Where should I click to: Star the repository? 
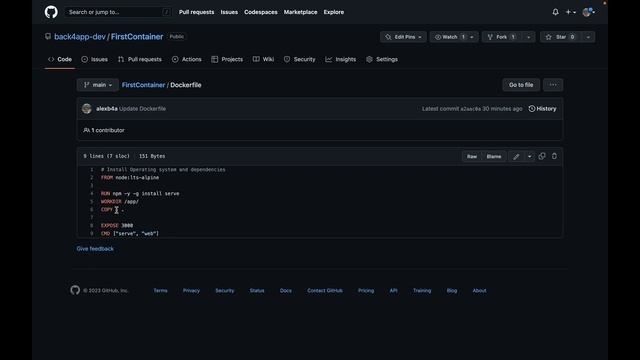click(x=561, y=37)
